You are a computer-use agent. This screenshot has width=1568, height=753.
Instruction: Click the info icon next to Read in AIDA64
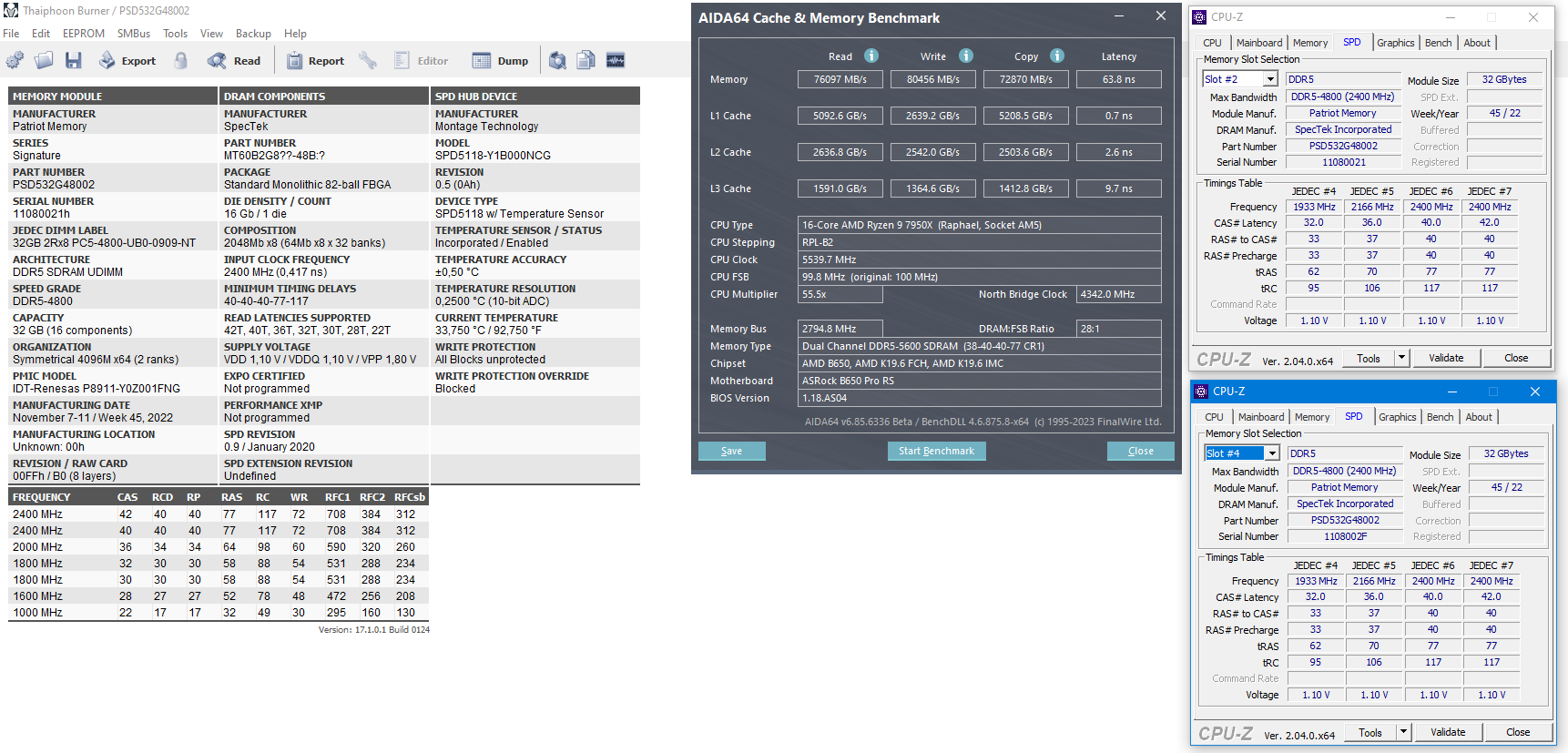point(871,56)
